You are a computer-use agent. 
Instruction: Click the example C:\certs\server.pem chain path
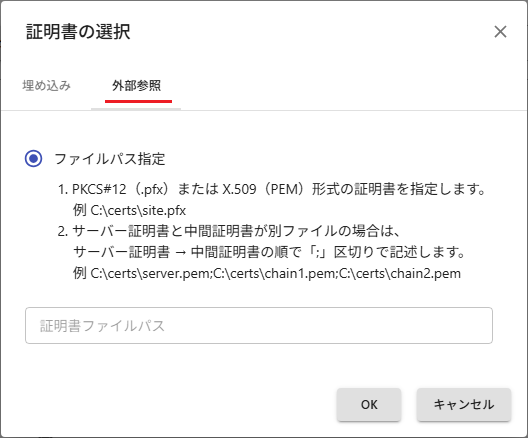tap(267, 273)
